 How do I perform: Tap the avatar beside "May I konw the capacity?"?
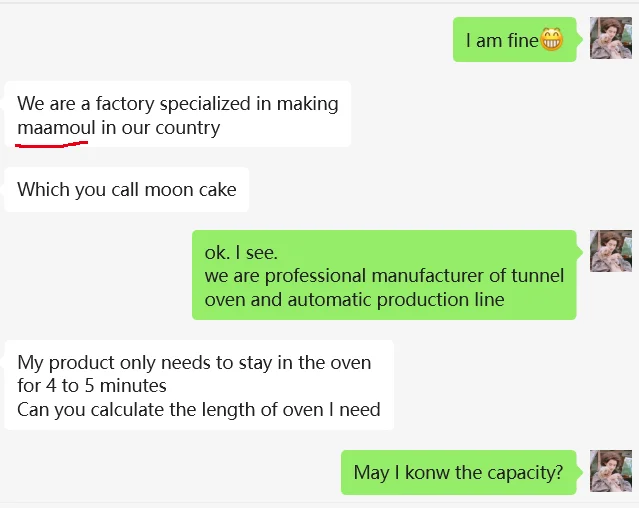click(610, 471)
